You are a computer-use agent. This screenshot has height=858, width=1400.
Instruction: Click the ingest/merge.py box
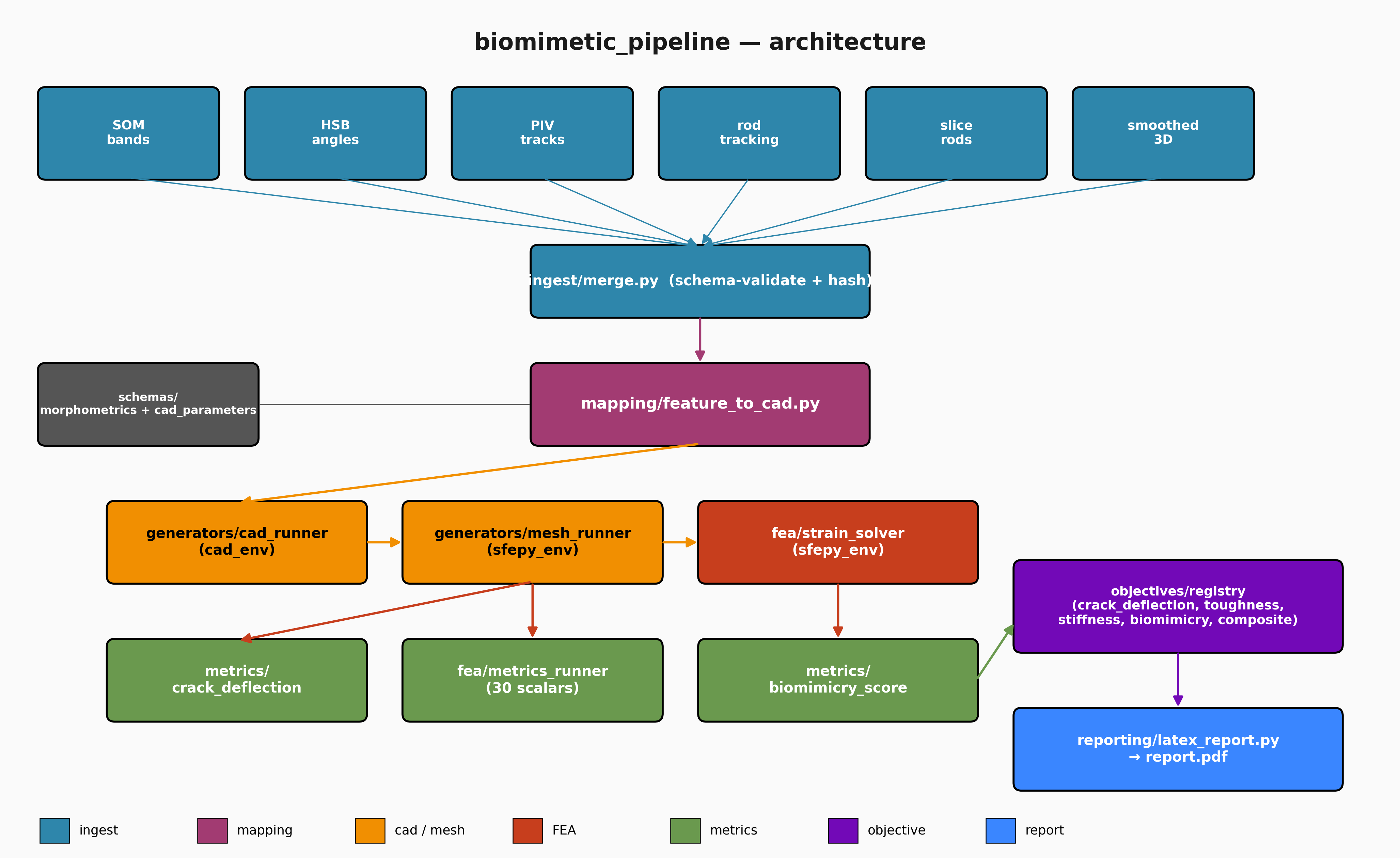700,281
